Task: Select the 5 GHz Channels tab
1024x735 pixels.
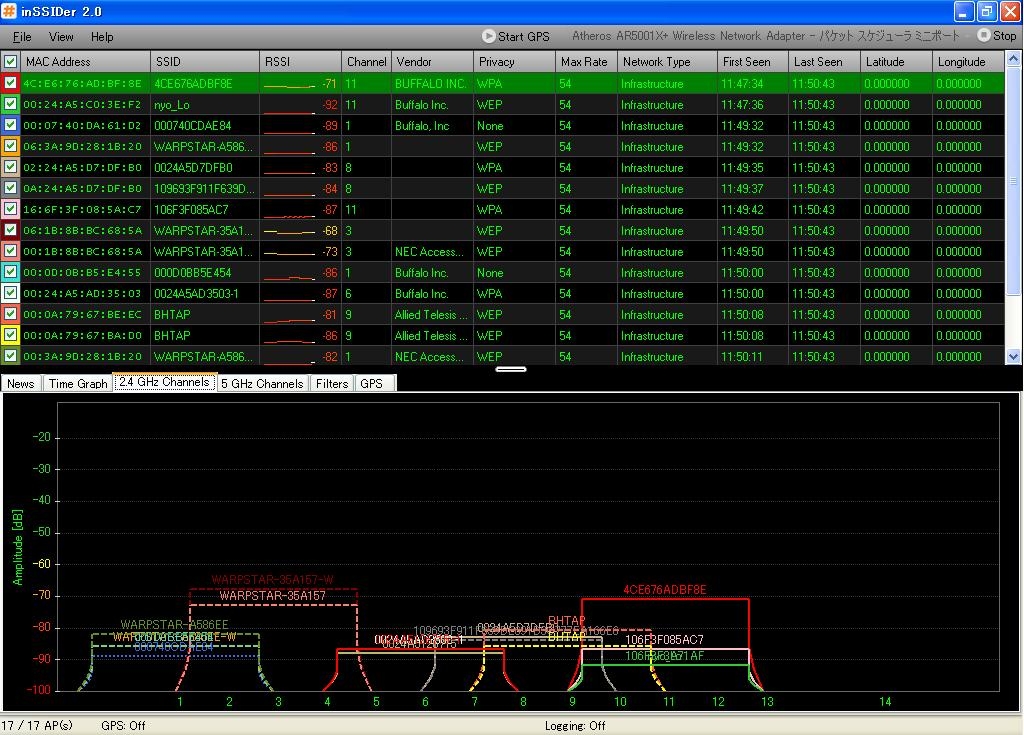Action: click(262, 384)
